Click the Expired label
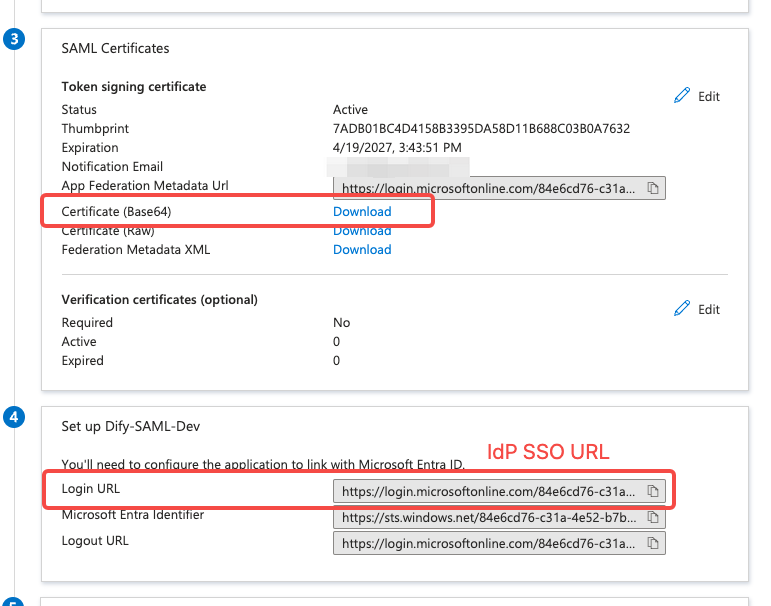The image size is (771, 606). 83,361
